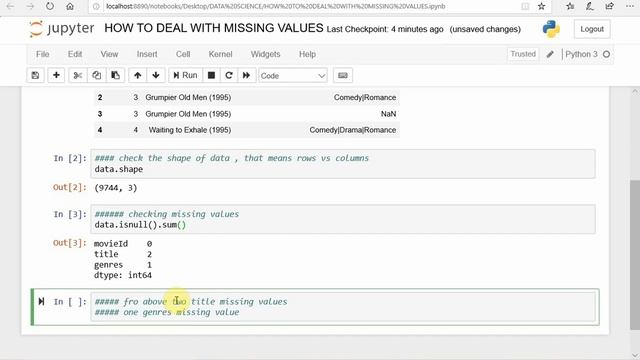Click the In [2]: prompt

(70, 158)
